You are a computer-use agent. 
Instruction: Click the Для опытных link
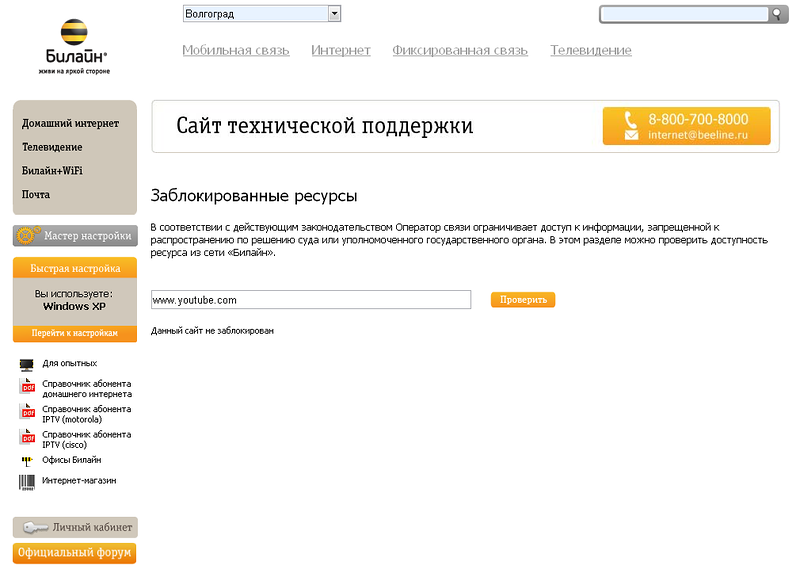(69, 363)
